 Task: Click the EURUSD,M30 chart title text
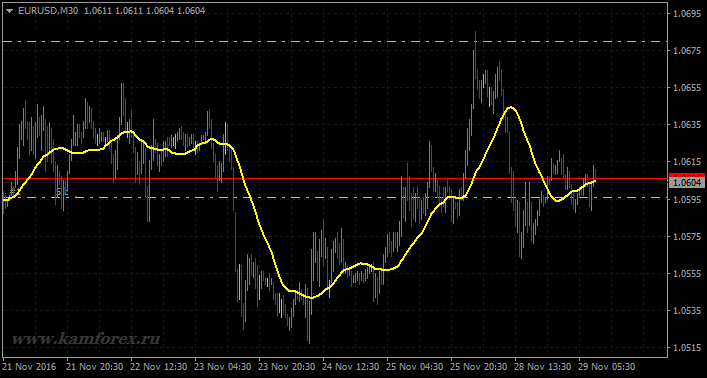tap(48, 11)
